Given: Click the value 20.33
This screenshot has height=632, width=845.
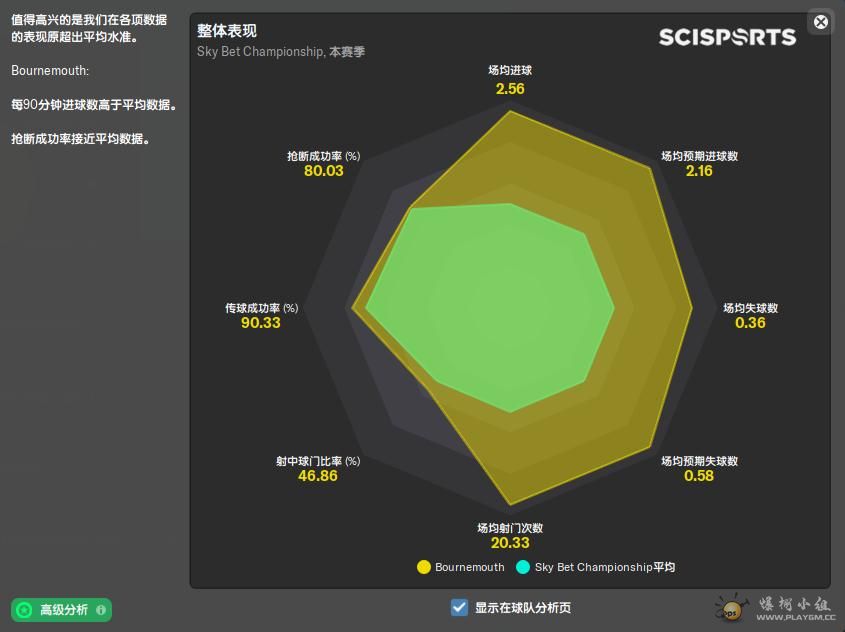Looking at the screenshot, I should [510, 543].
